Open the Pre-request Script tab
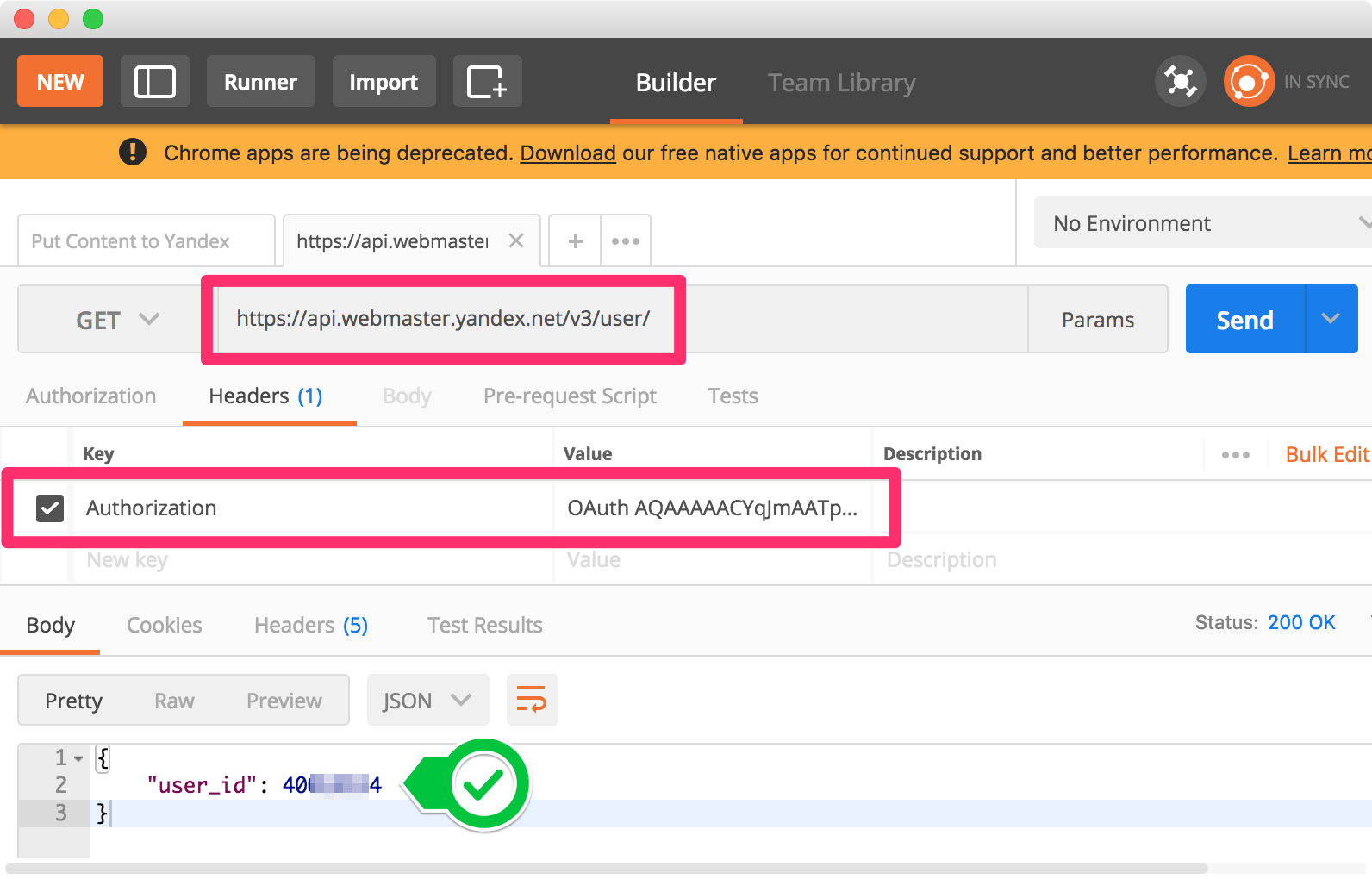1372x879 pixels. click(x=570, y=396)
